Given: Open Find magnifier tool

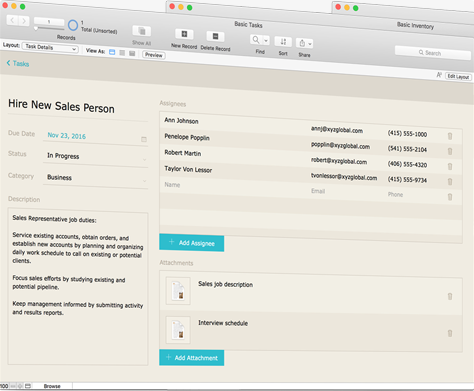Looking at the screenshot, I should click(256, 40).
